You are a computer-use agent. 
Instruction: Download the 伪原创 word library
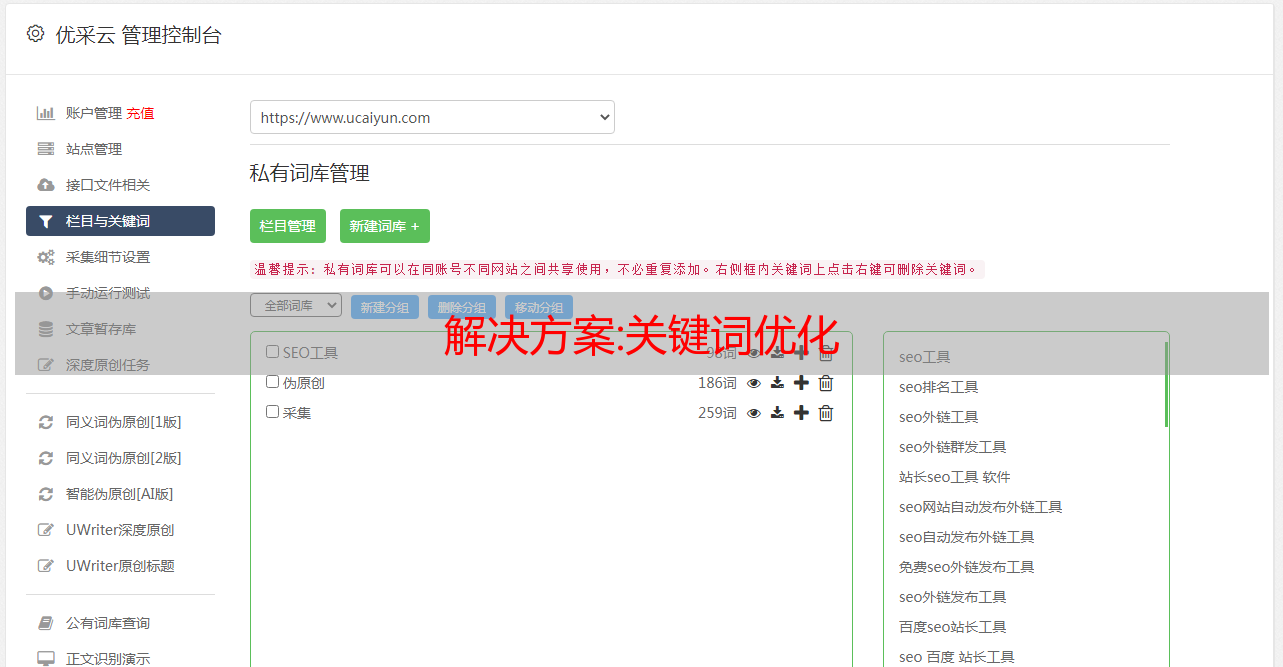(x=777, y=383)
